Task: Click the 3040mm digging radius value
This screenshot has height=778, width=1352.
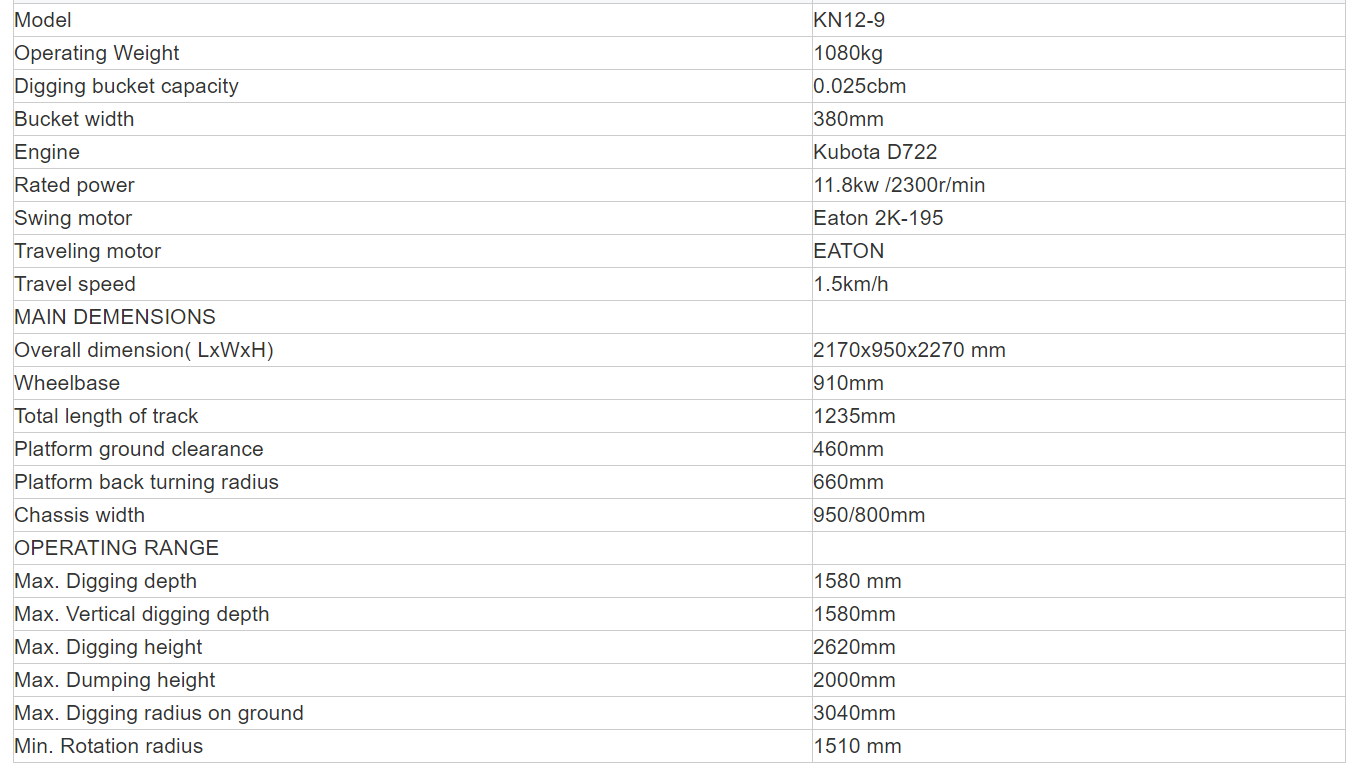Action: (x=854, y=713)
